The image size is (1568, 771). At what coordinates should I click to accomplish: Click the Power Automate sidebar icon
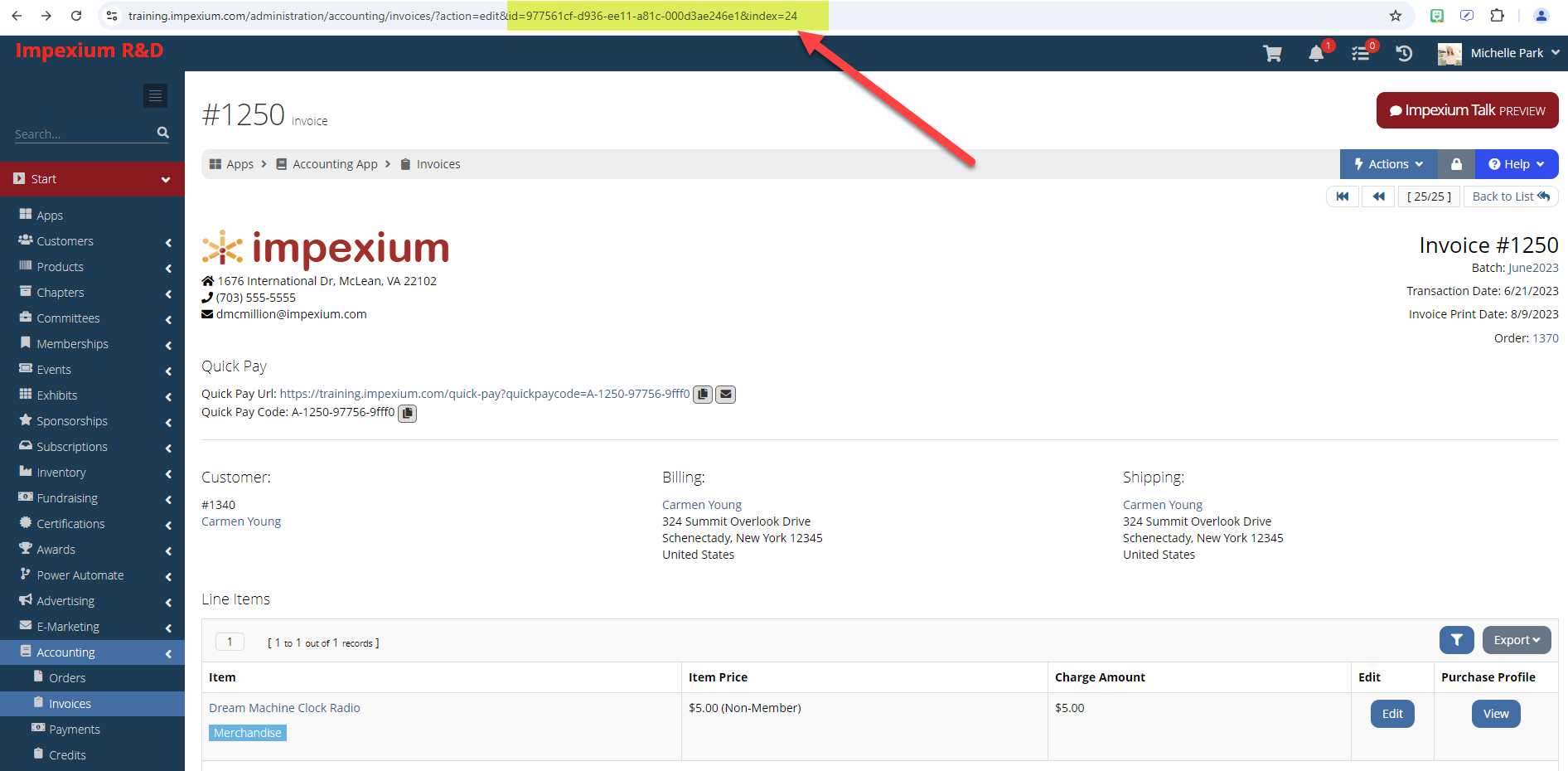tap(26, 575)
